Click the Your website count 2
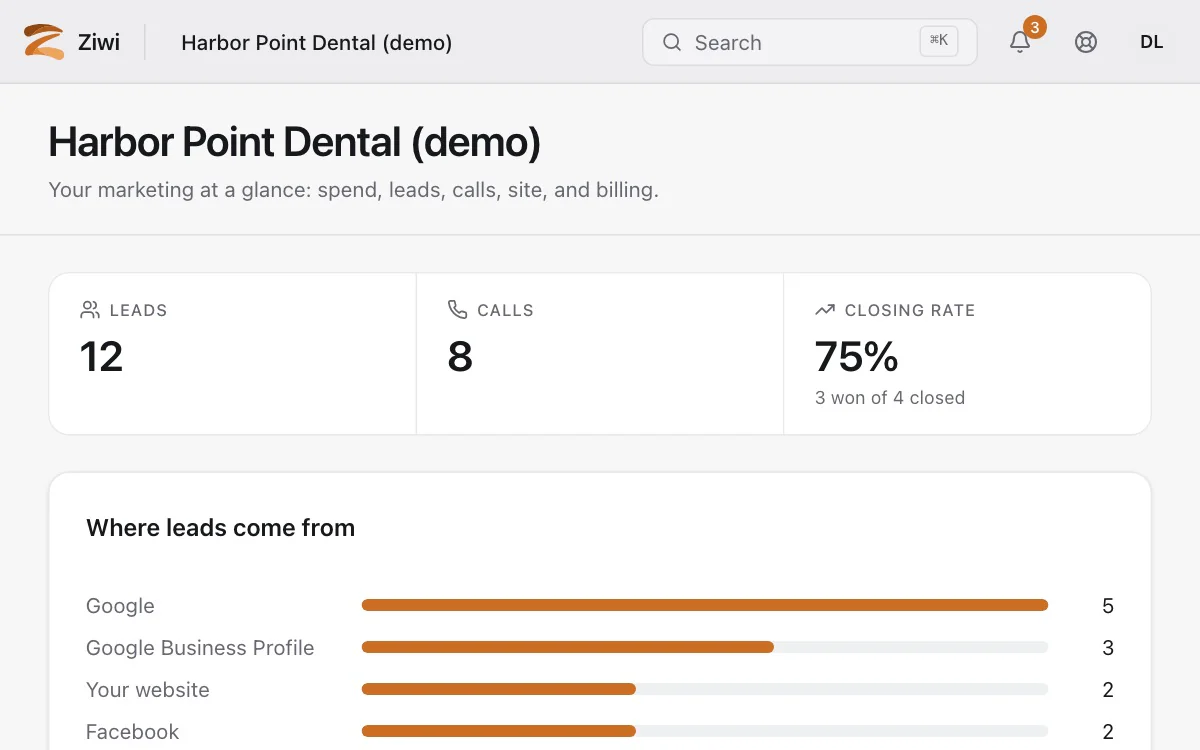This screenshot has width=1200, height=750. click(x=1108, y=690)
